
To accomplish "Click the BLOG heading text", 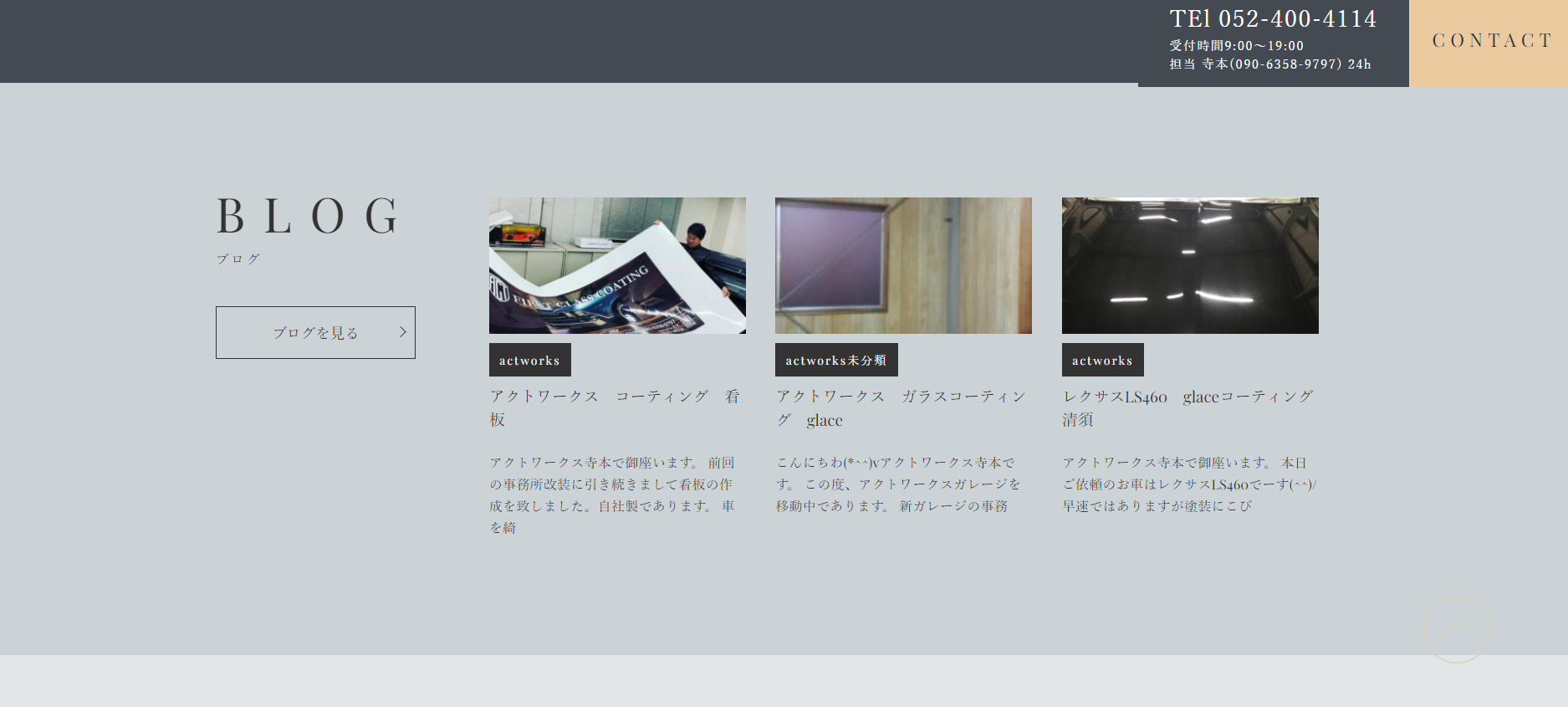I will click(308, 216).
